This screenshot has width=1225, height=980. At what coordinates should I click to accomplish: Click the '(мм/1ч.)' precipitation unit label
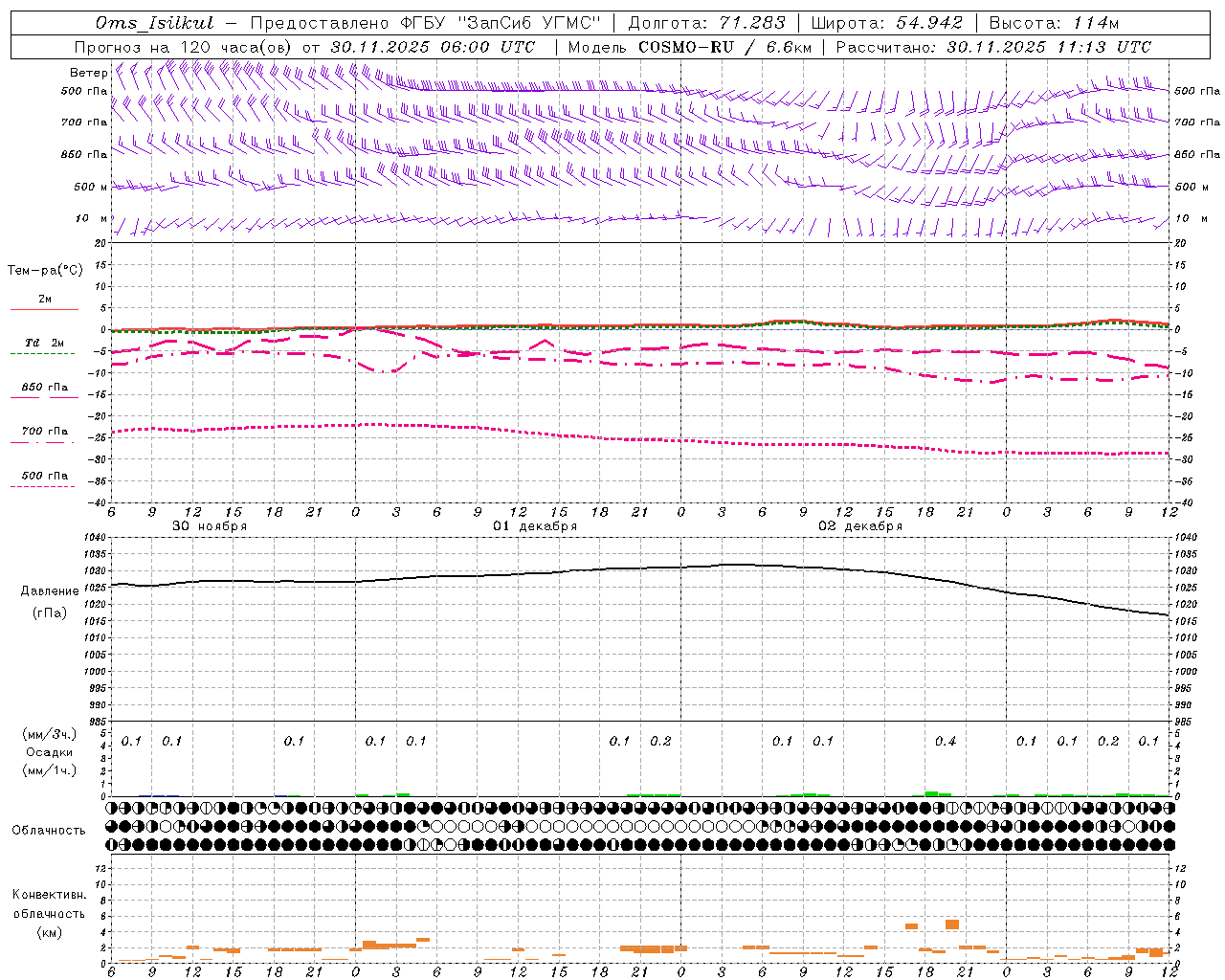(x=50, y=770)
